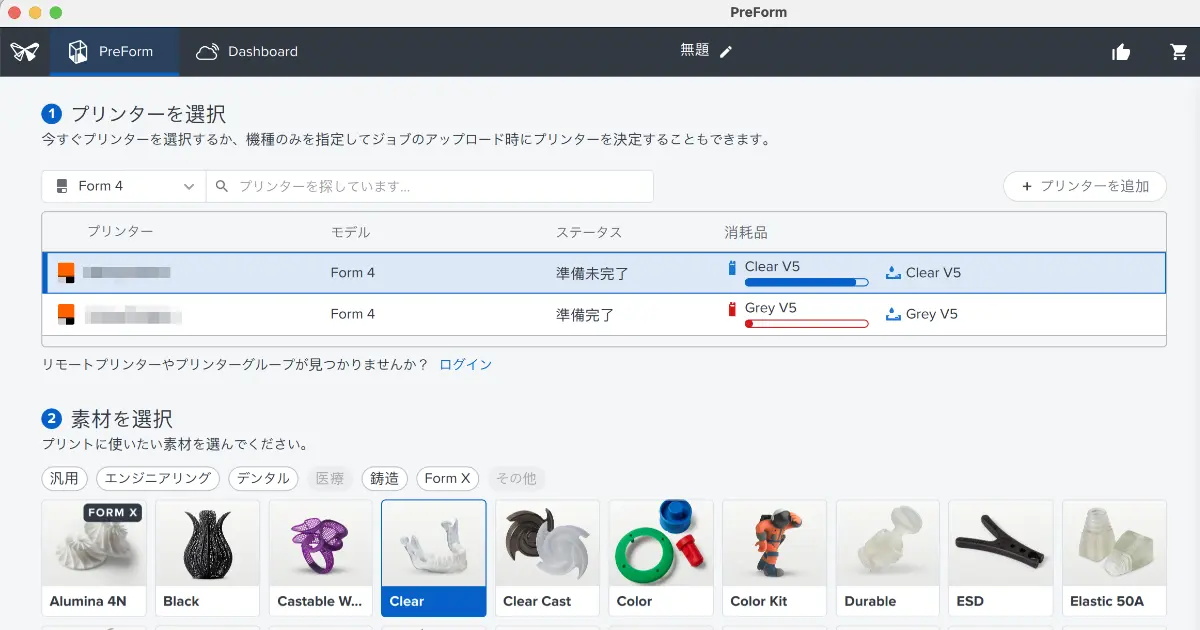
Task: Click the ステータス column header
Action: 589,232
